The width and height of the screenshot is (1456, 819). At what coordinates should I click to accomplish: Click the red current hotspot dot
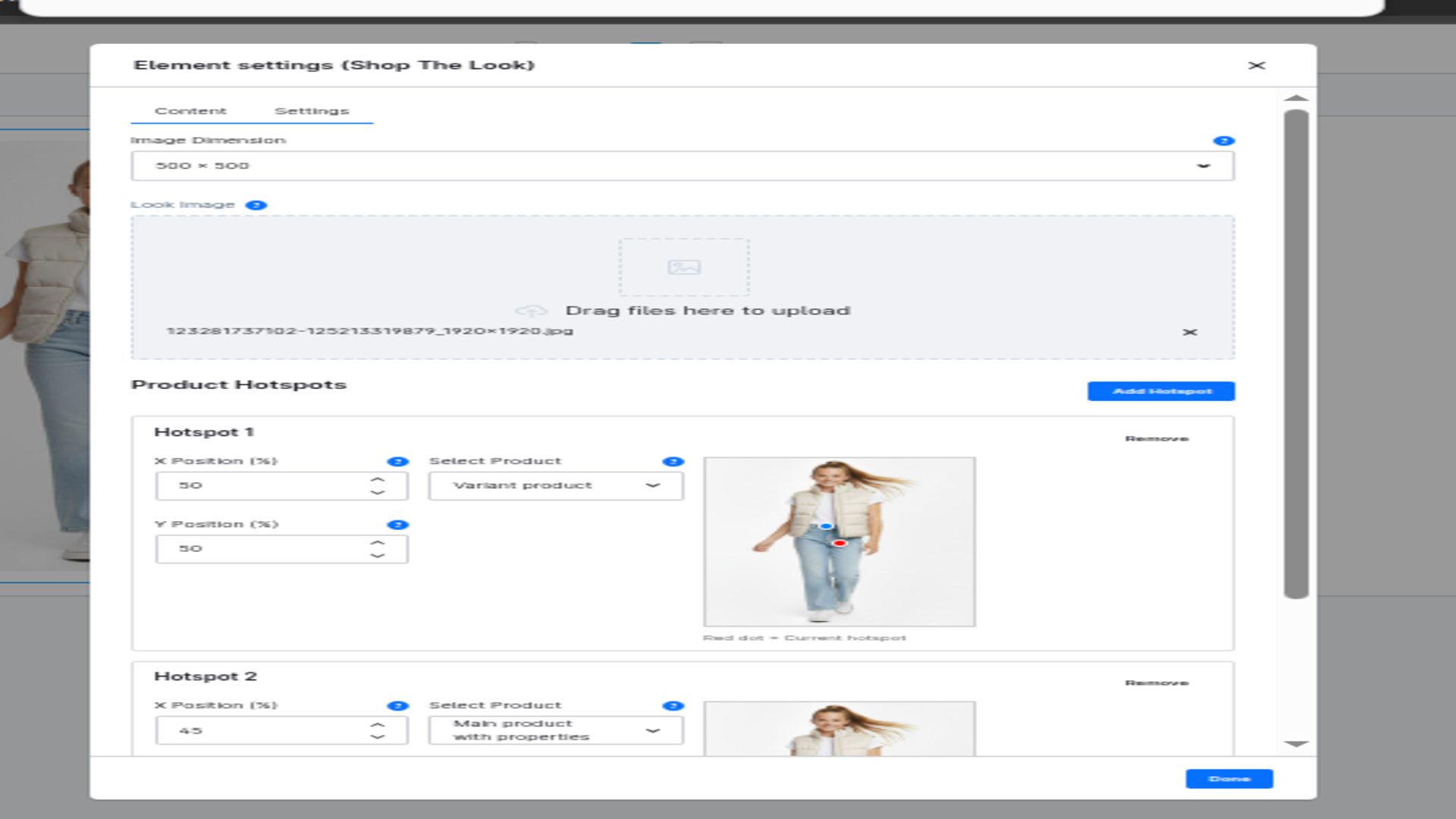pos(839,543)
